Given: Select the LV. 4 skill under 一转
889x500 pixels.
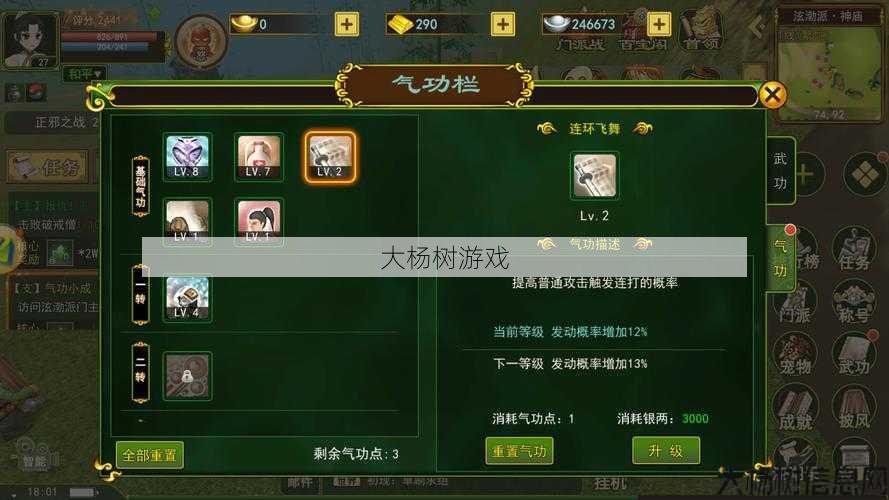Looking at the screenshot, I should point(188,298).
